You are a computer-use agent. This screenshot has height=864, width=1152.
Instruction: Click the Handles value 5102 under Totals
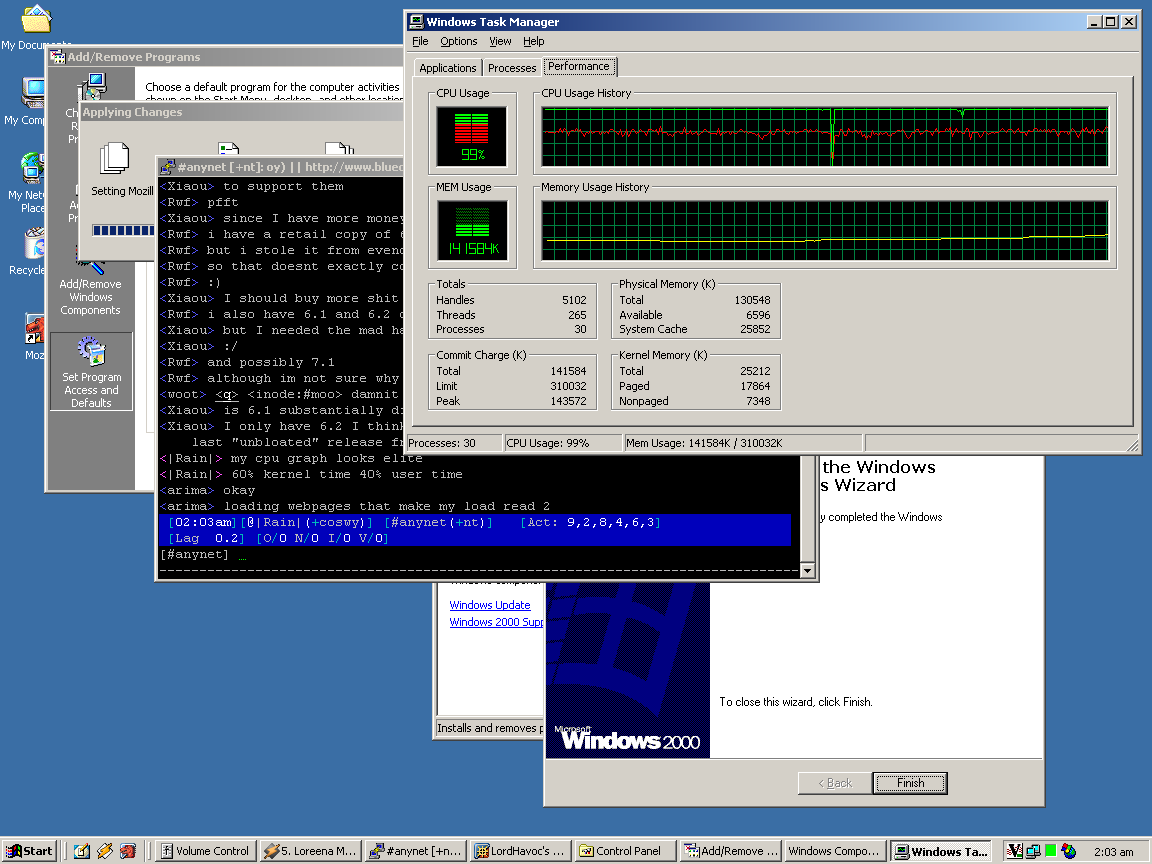(575, 300)
